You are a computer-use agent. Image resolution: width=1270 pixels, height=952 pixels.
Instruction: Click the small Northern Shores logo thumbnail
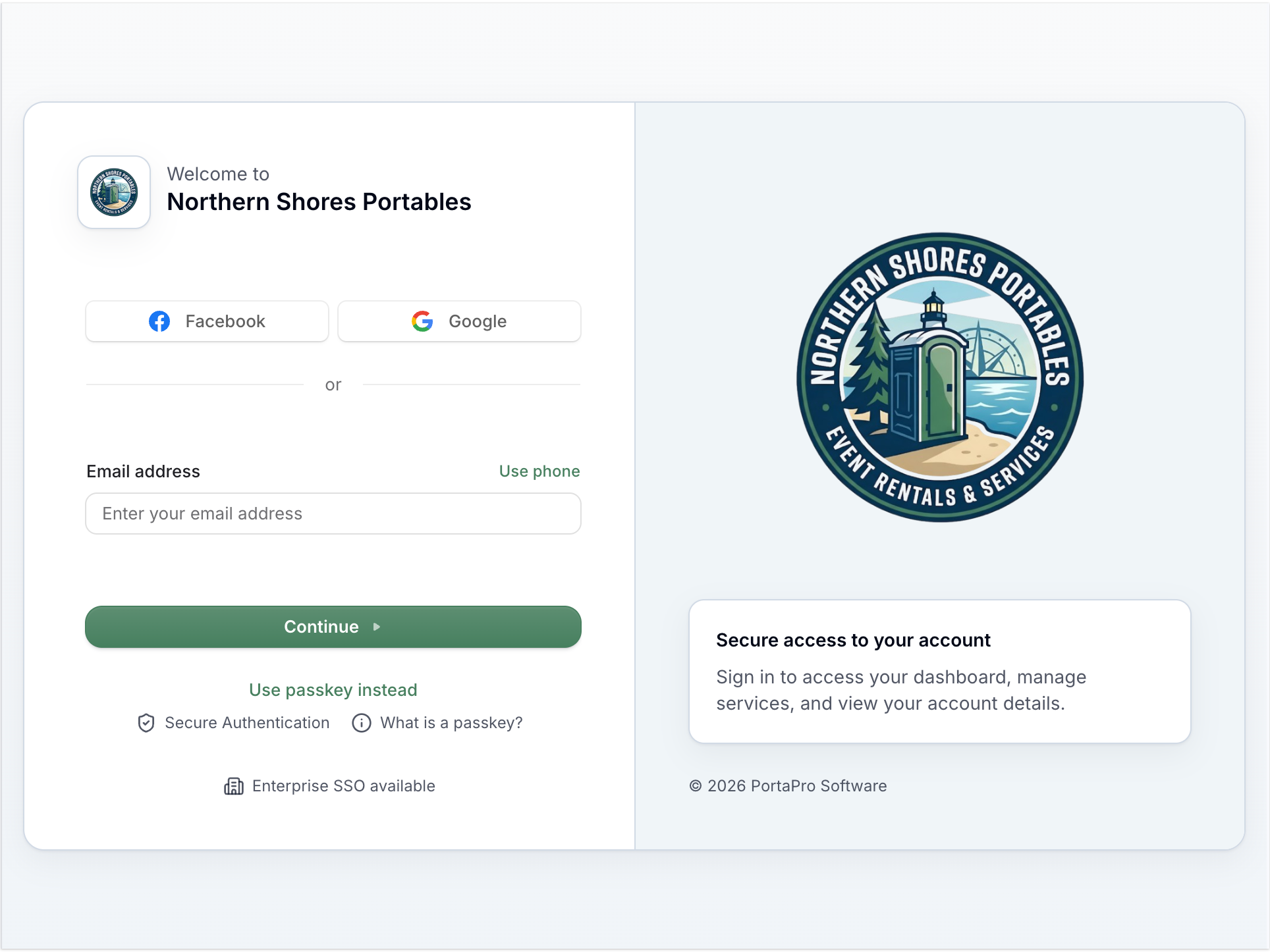tap(114, 192)
